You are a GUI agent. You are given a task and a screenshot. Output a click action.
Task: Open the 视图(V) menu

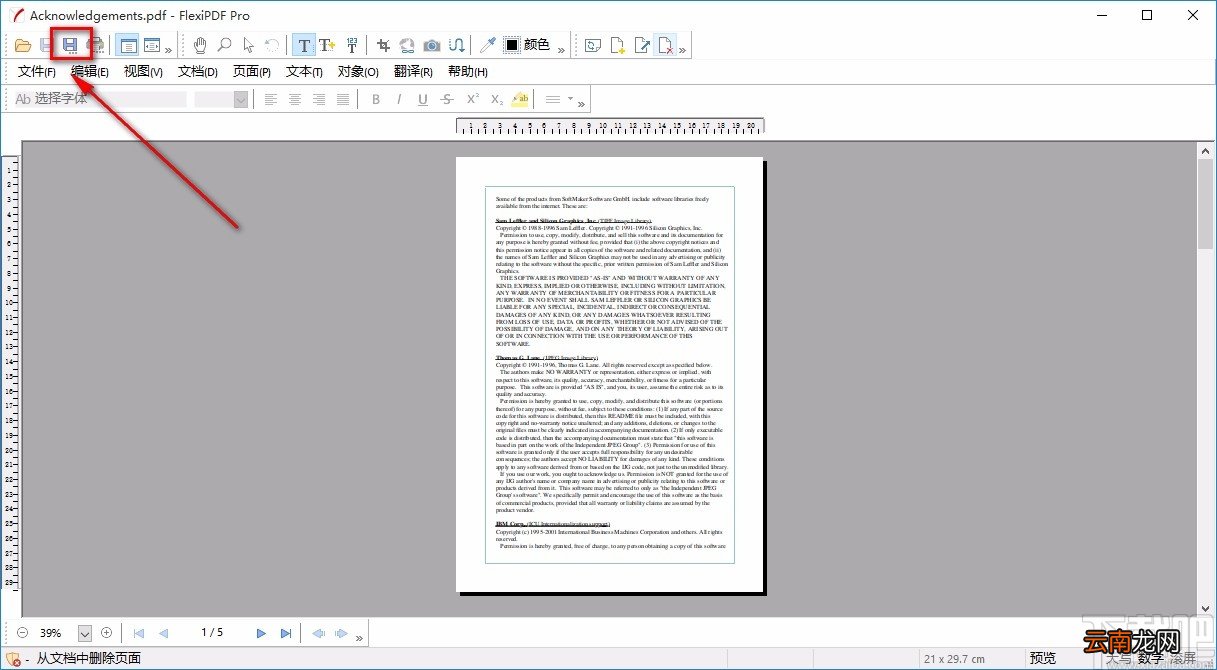tap(143, 71)
